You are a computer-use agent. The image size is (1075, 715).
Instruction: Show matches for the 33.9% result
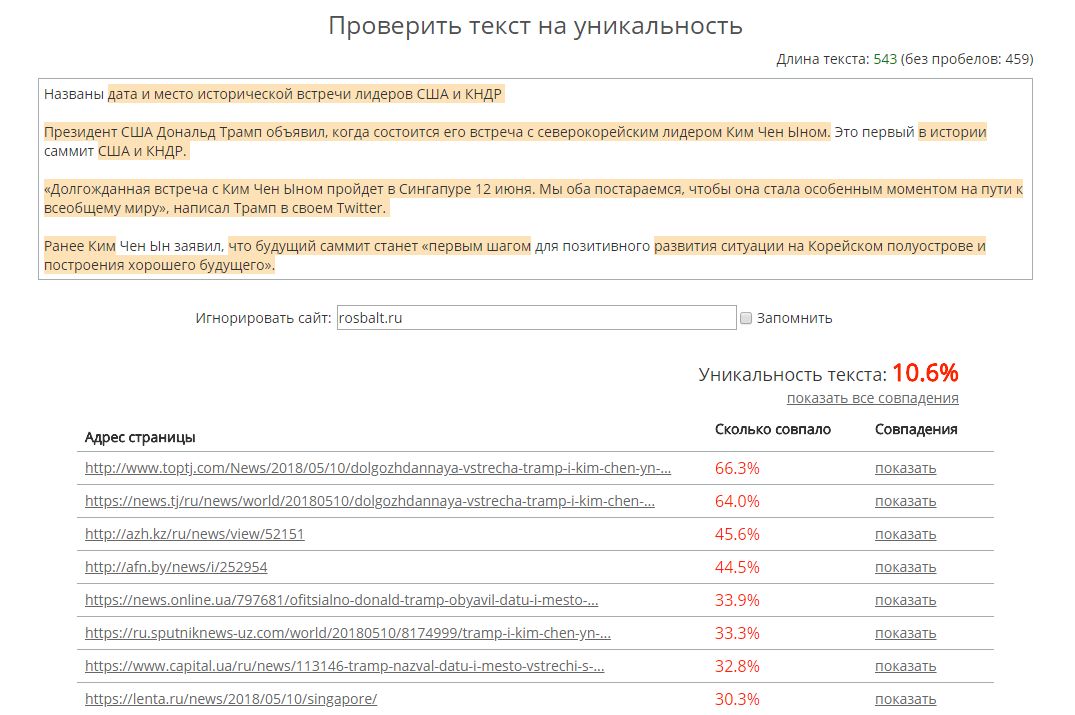click(905, 600)
